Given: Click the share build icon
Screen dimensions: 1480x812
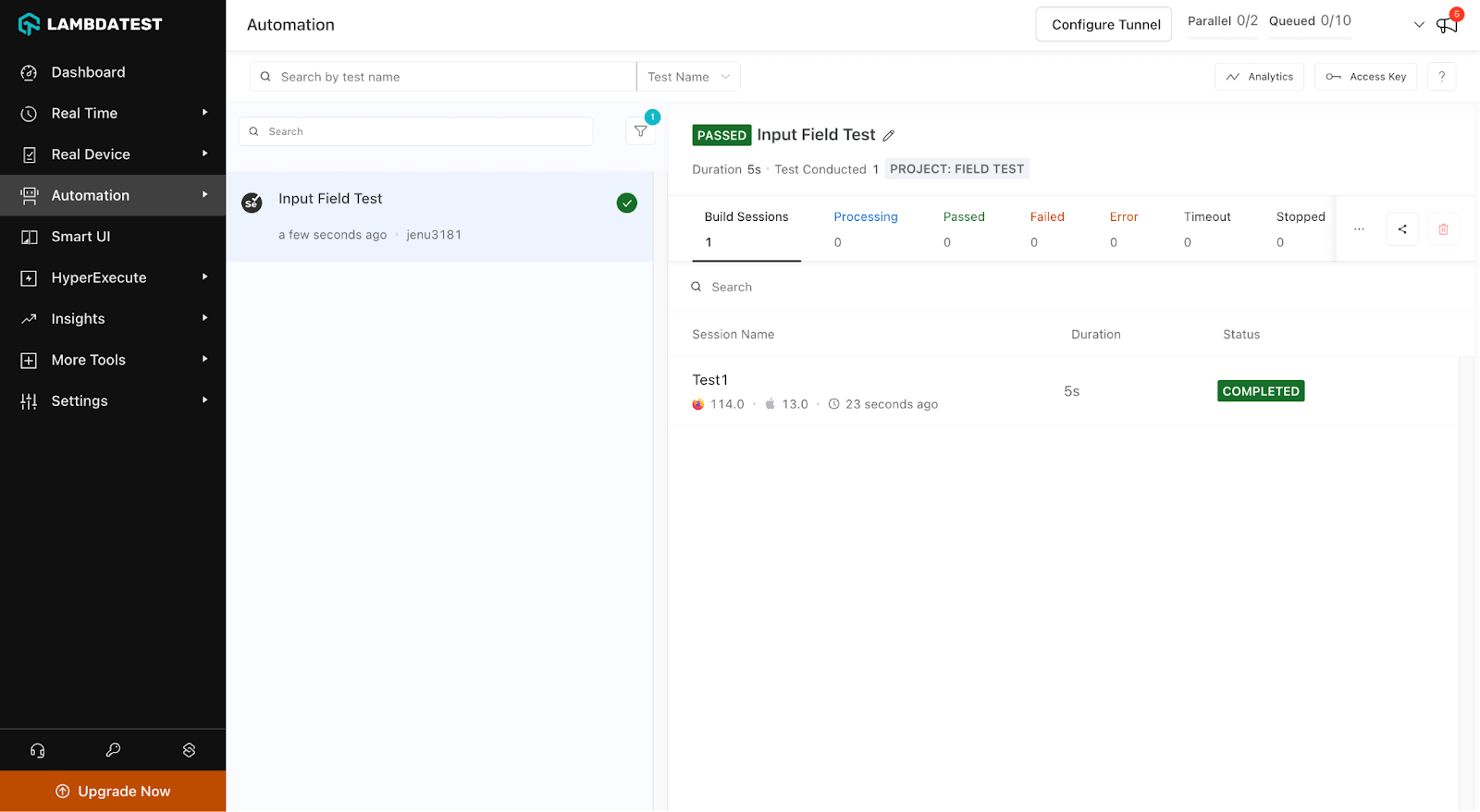Looking at the screenshot, I should (1402, 229).
